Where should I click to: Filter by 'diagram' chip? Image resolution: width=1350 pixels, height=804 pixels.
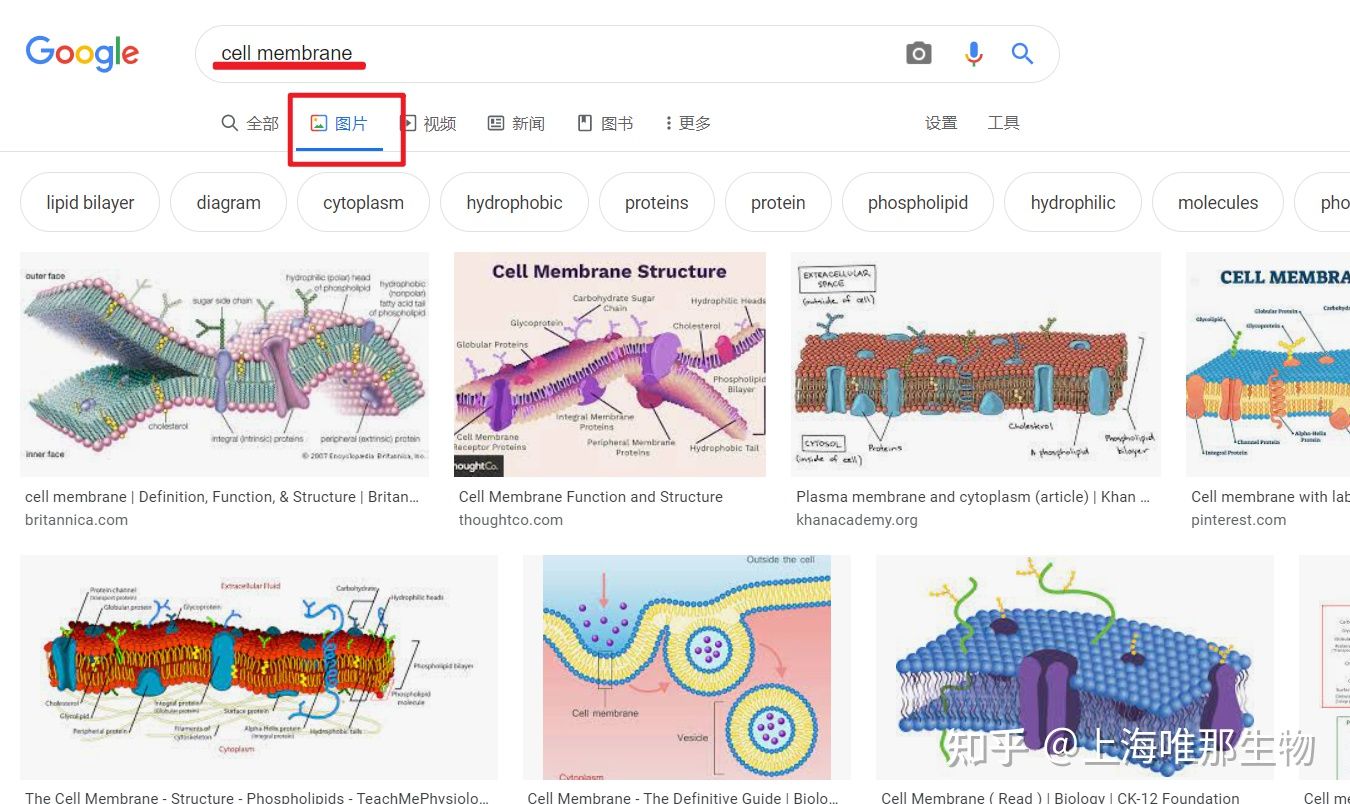click(228, 202)
